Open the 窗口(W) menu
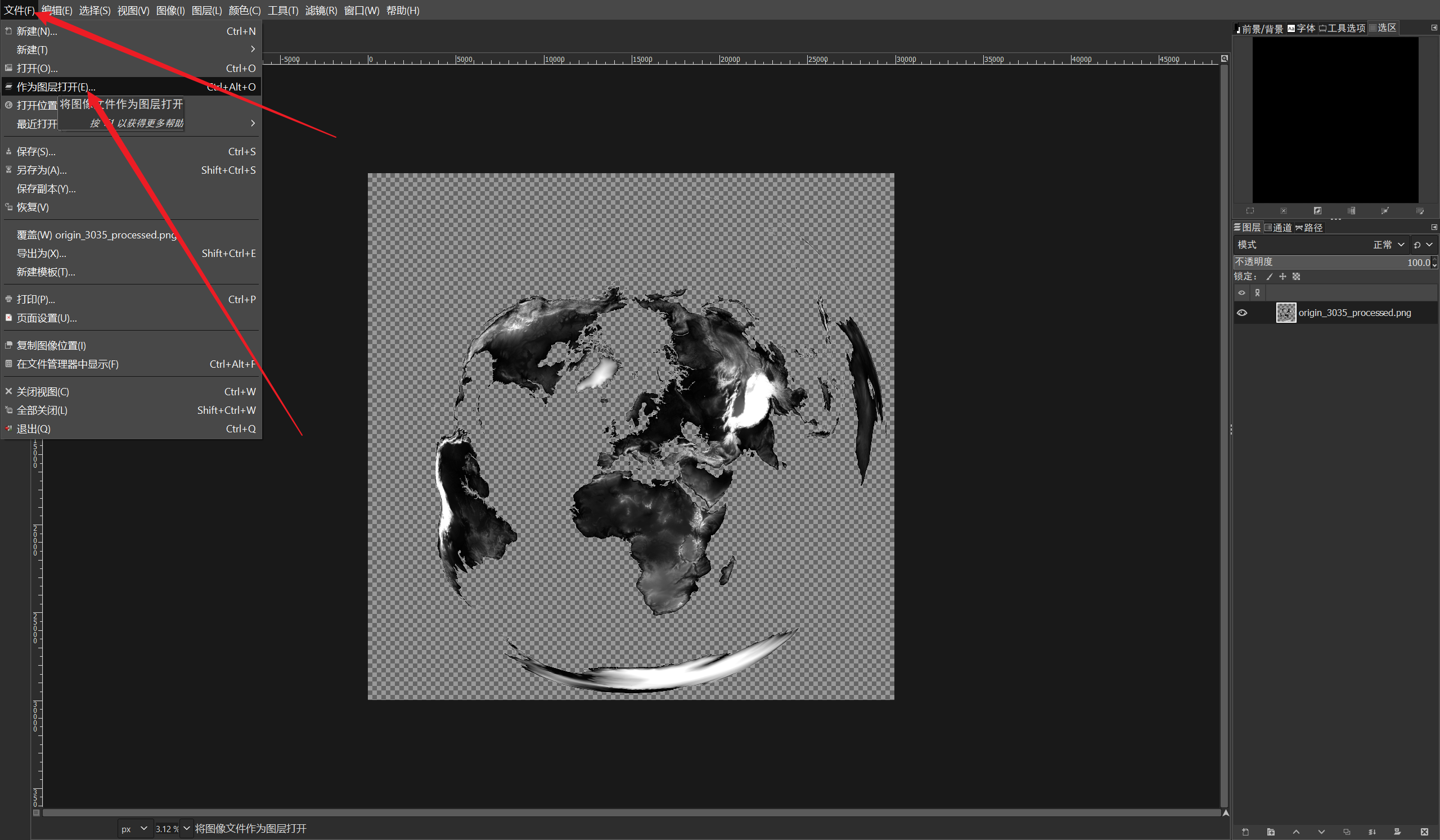The width and height of the screenshot is (1440, 840). pyautogui.click(x=362, y=10)
